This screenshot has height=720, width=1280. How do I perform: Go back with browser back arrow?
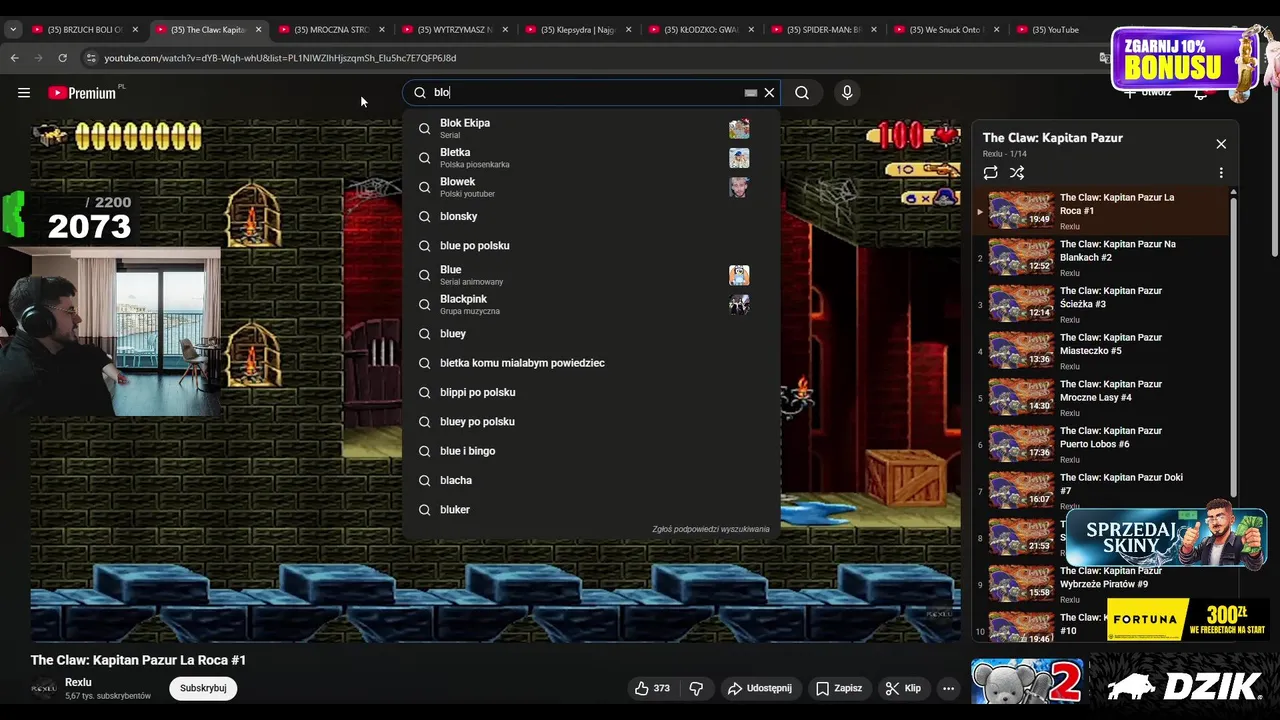pos(15,58)
